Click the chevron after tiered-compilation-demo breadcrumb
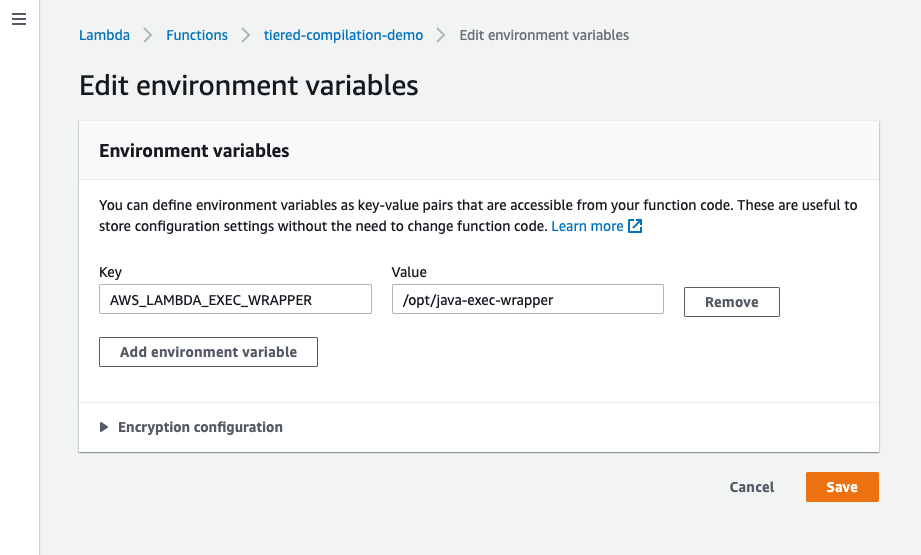Image resolution: width=921 pixels, height=555 pixels. [441, 35]
